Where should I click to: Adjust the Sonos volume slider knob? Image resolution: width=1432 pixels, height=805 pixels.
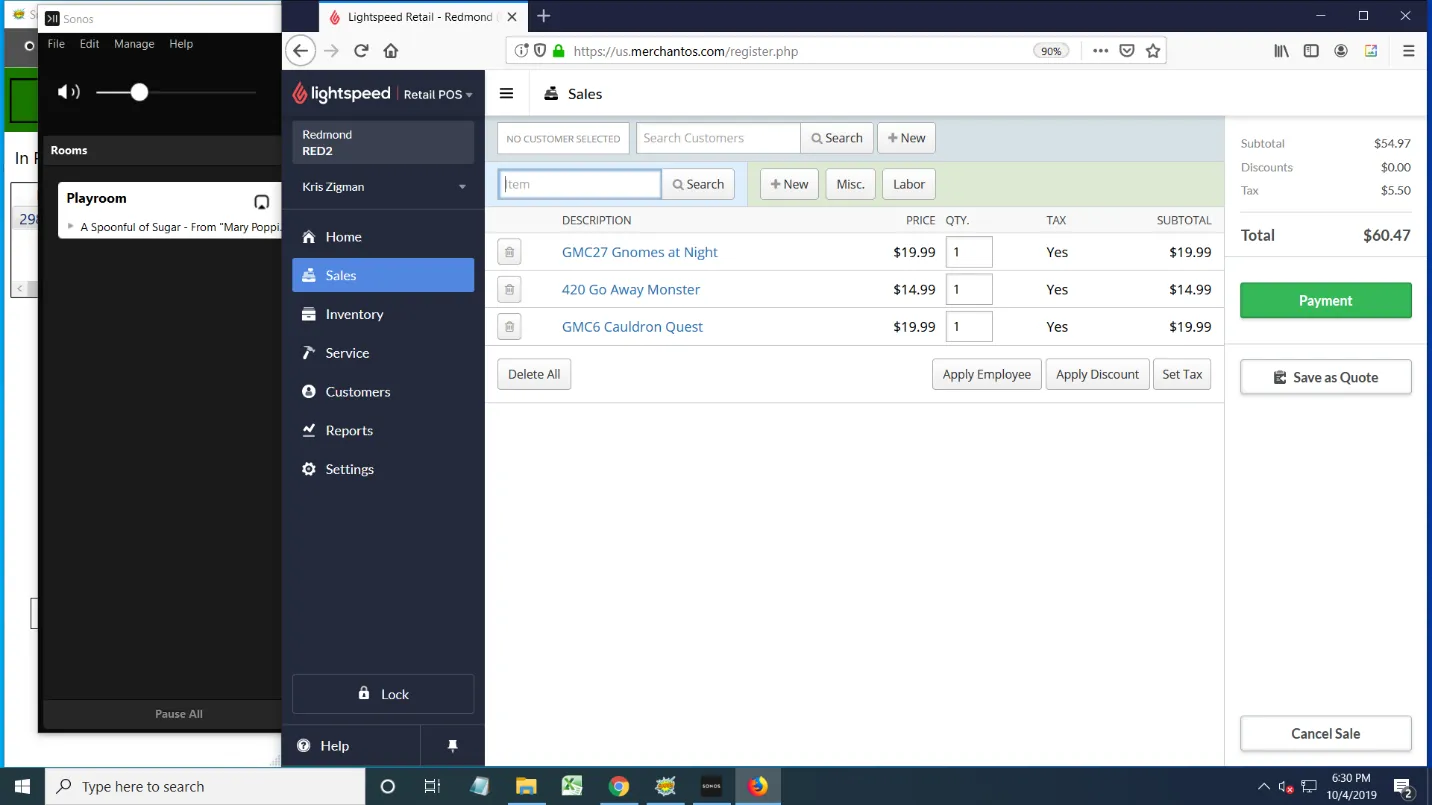(x=139, y=92)
